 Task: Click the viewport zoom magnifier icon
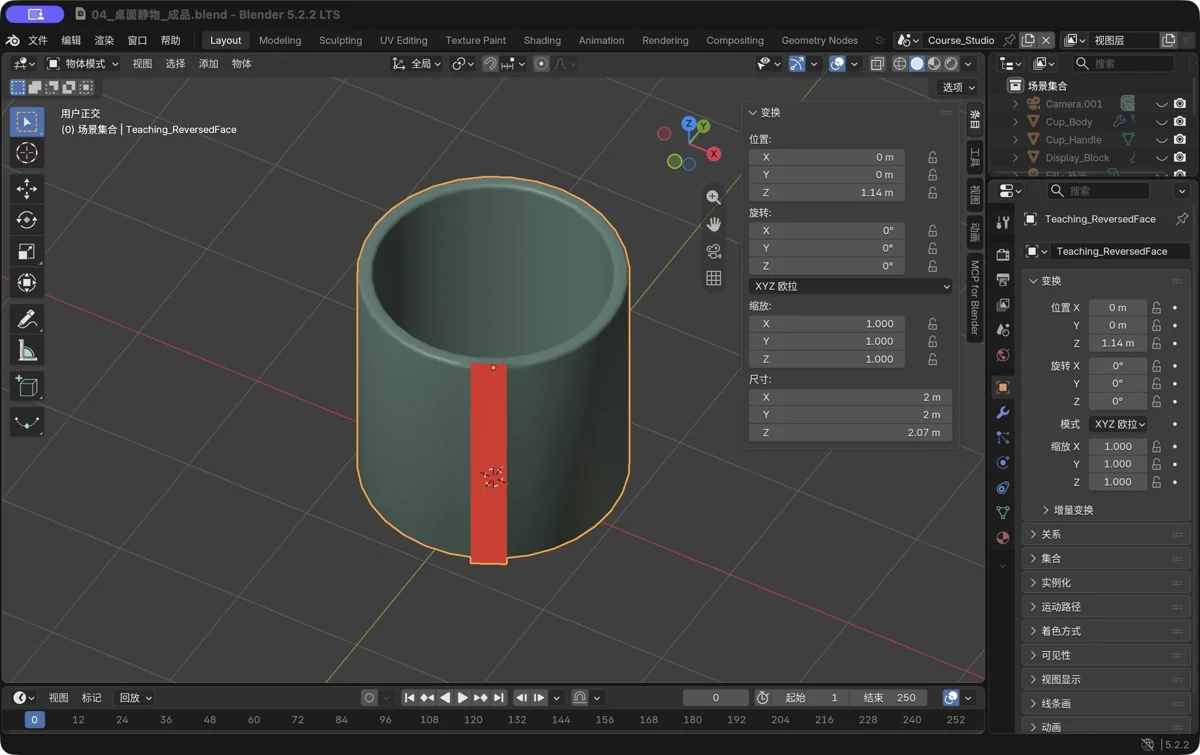tap(713, 198)
